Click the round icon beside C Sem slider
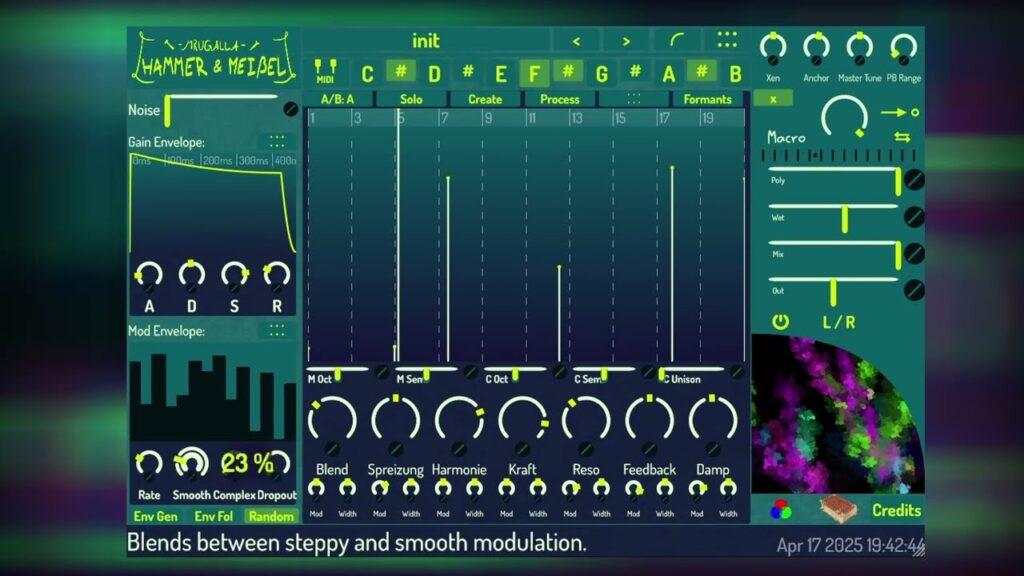This screenshot has height=576, width=1024. pos(648,372)
